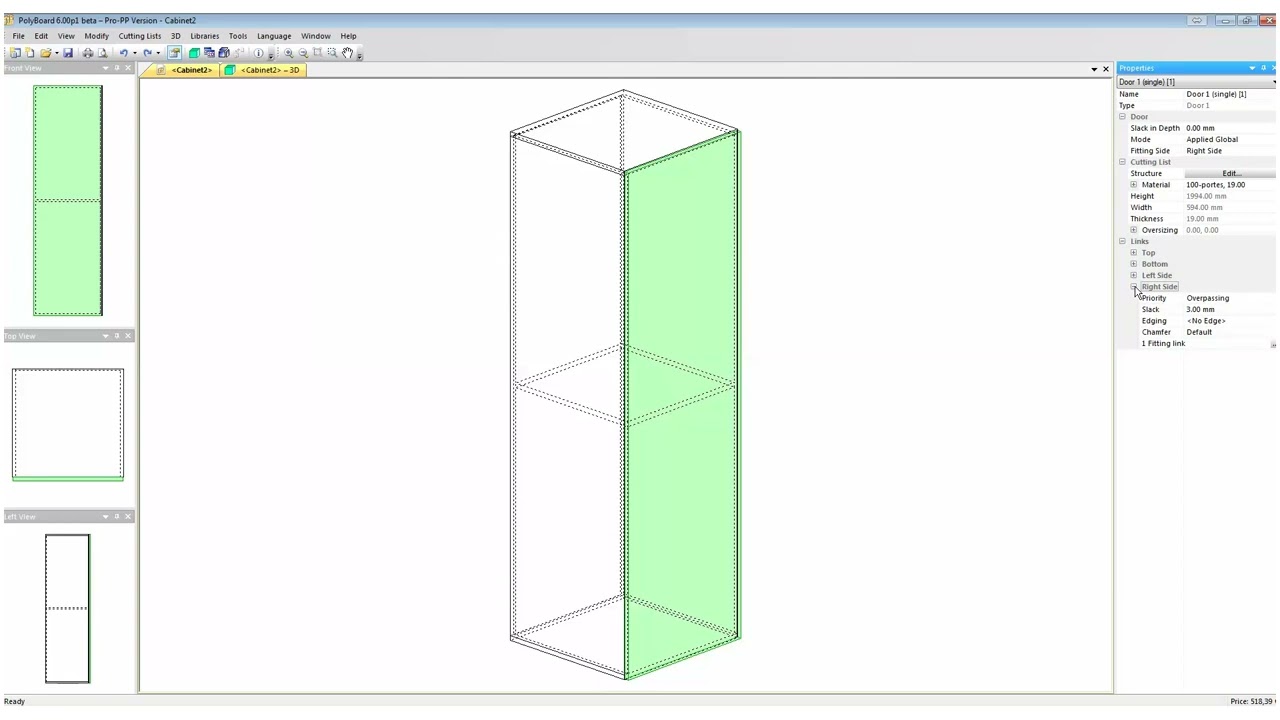This screenshot has height=720, width=1280.
Task: Open the Door 1 (single) object selector
Action: pyautogui.click(x=1197, y=82)
